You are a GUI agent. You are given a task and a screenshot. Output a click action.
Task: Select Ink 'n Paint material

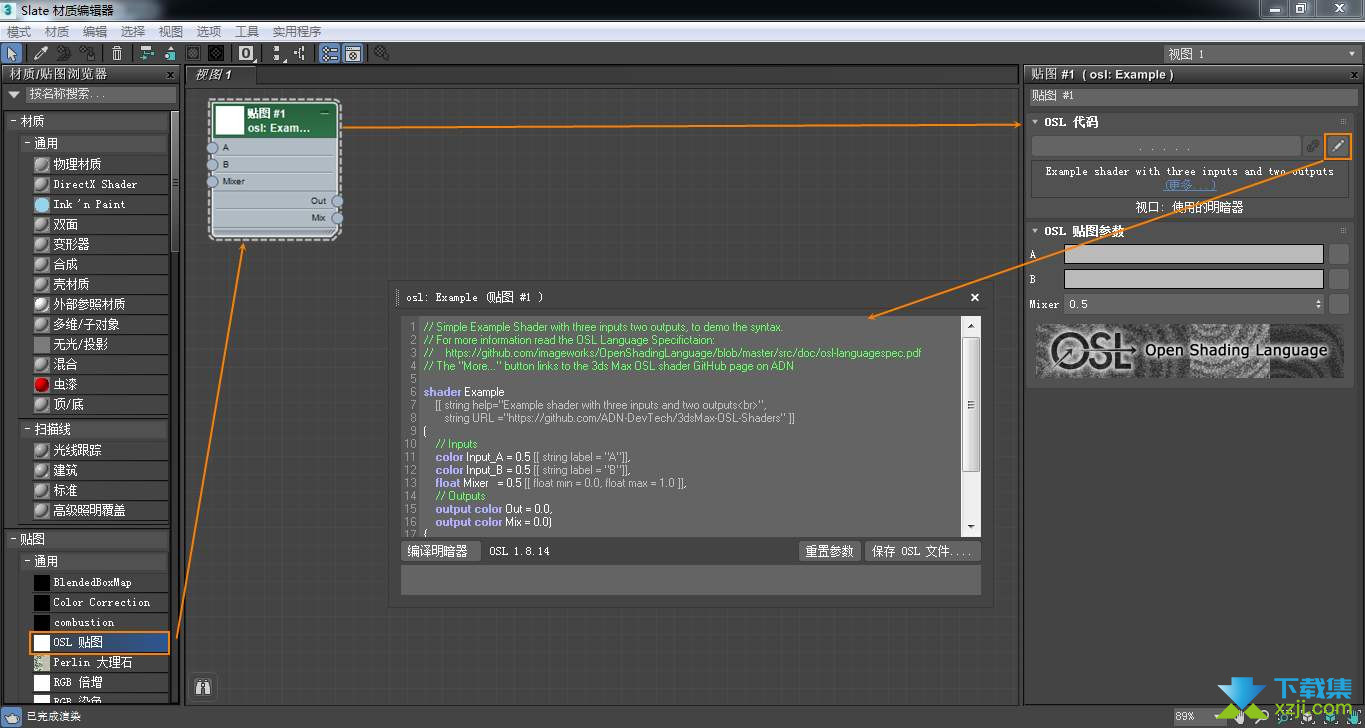click(x=99, y=204)
